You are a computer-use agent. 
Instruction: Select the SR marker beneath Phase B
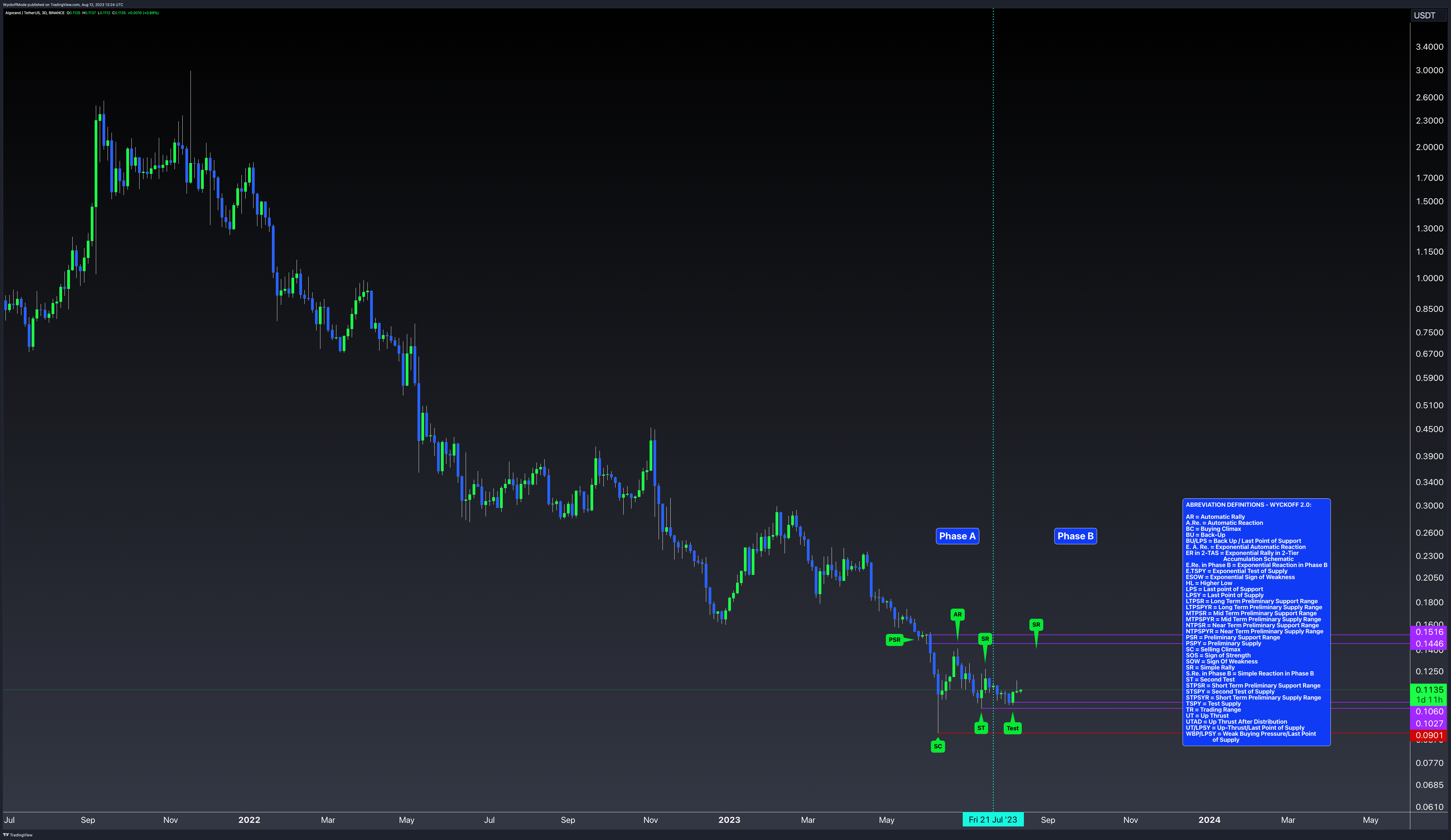pos(1037,625)
